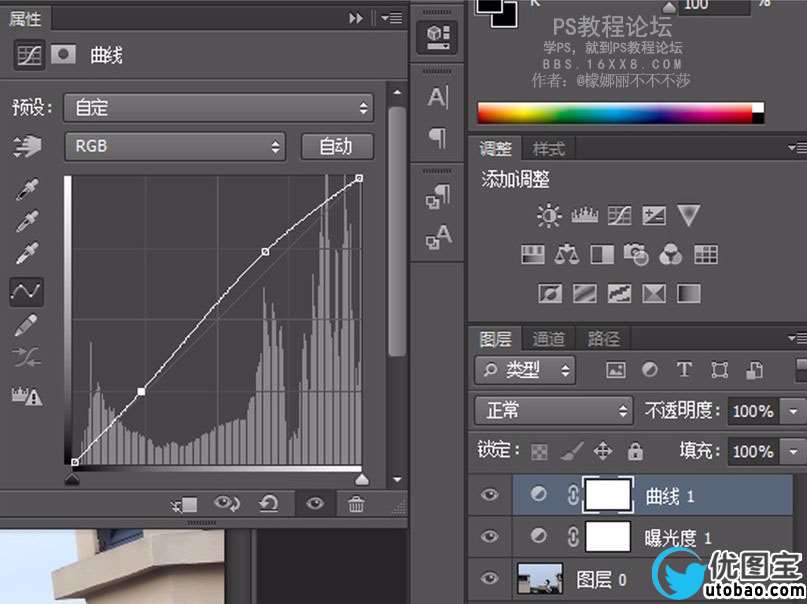Open the Paragraph panel pilcrow icon

(437, 137)
